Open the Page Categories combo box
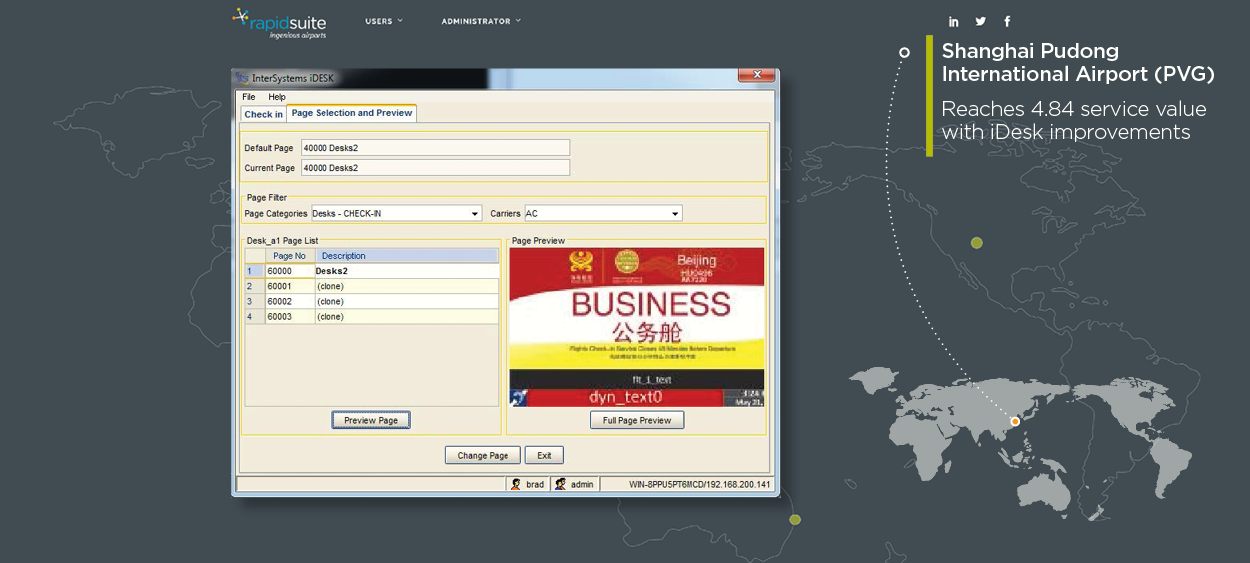Screen dimensions: 1250x563 (x=397, y=214)
